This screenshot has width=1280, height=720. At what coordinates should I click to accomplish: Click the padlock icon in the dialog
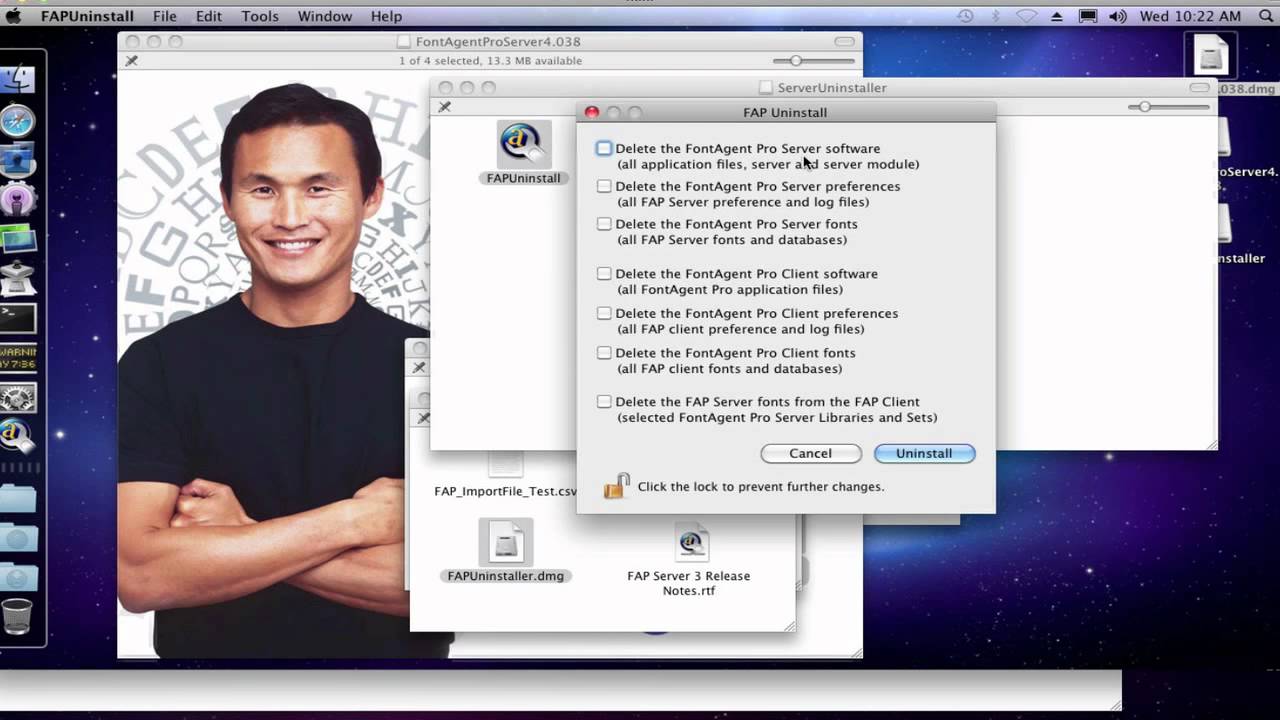[616, 486]
